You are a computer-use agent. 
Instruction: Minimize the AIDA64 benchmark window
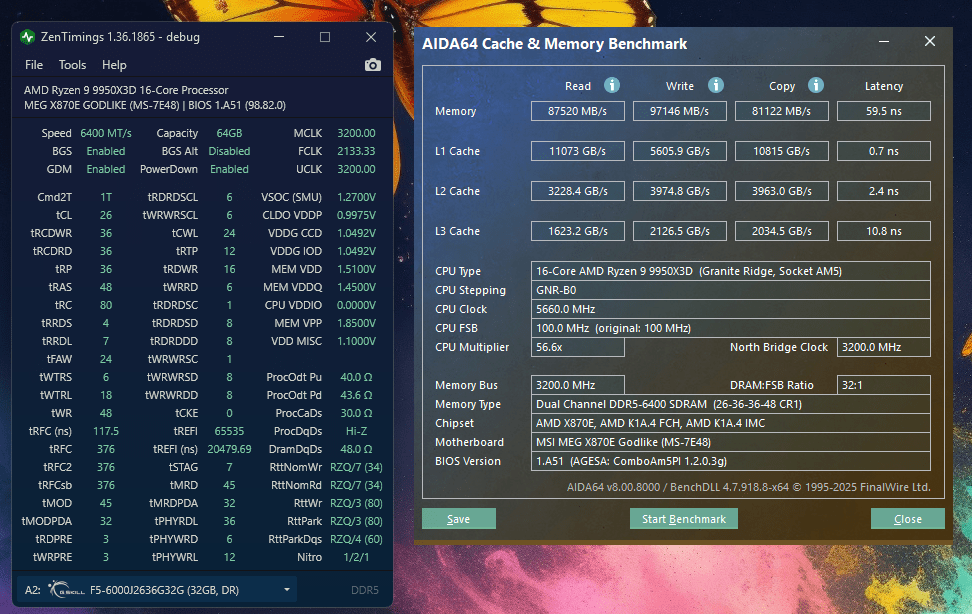pyautogui.click(x=884, y=42)
